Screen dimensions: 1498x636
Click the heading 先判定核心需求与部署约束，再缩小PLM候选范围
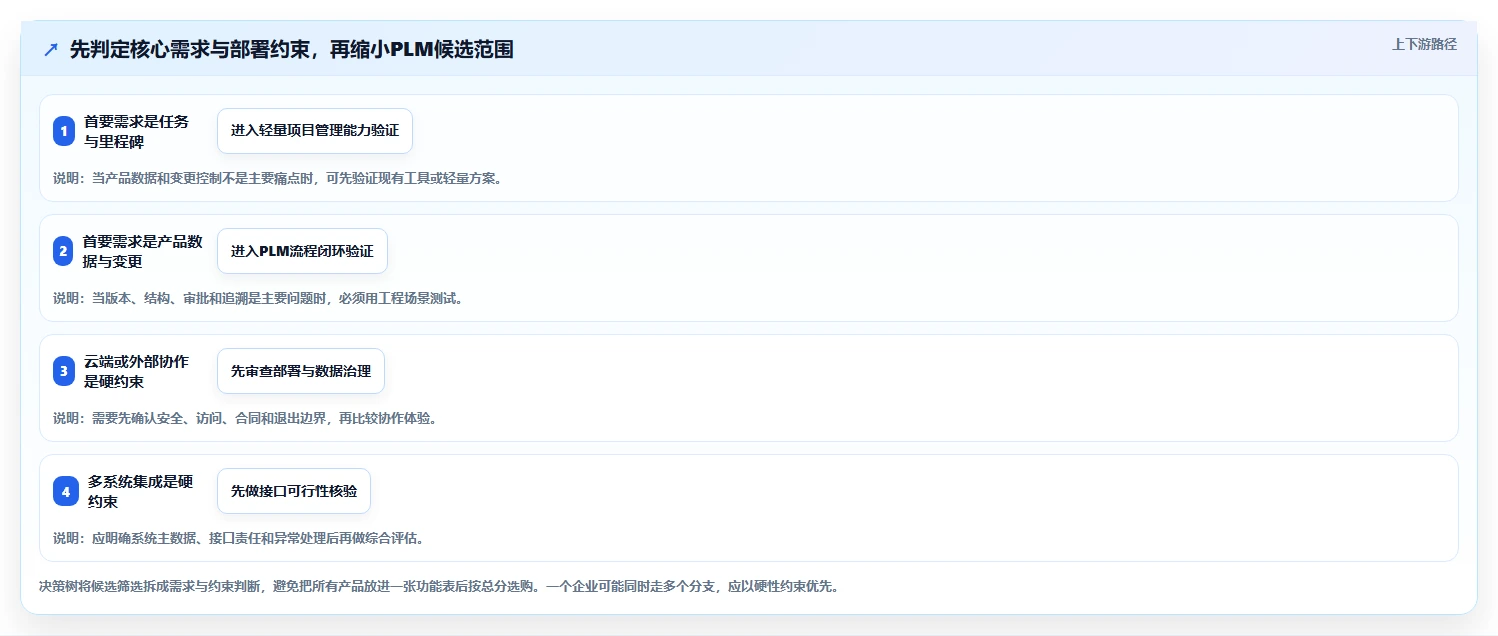tap(292, 49)
